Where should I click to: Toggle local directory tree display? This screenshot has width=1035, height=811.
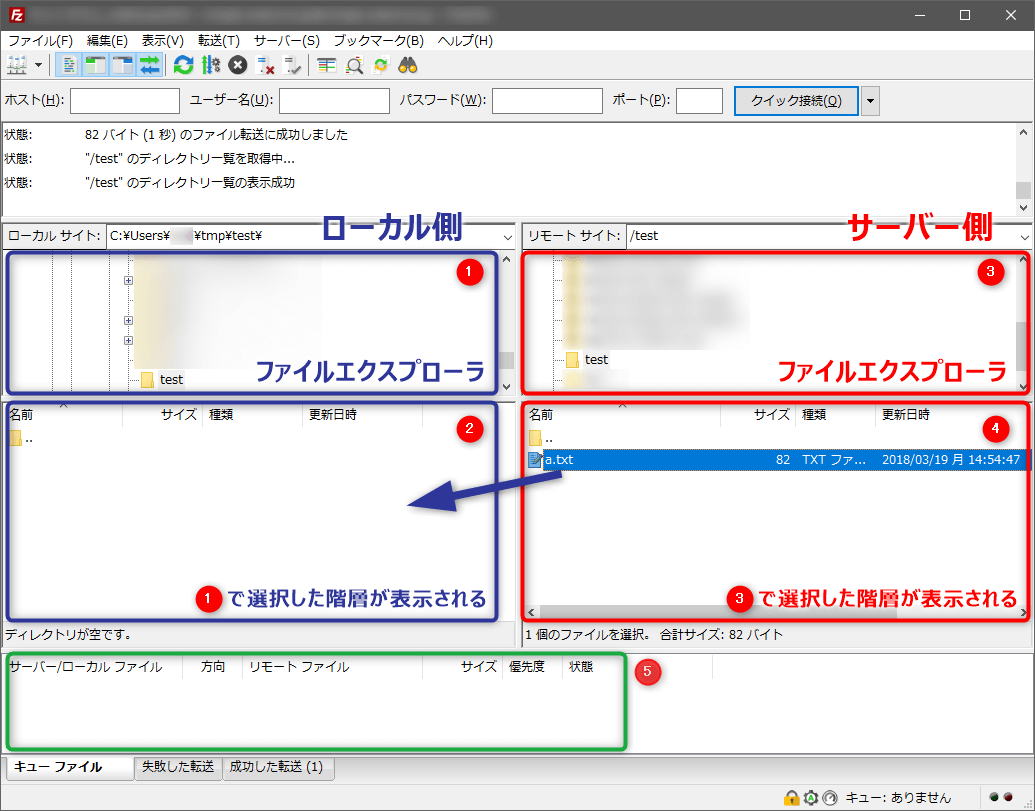tap(95, 66)
